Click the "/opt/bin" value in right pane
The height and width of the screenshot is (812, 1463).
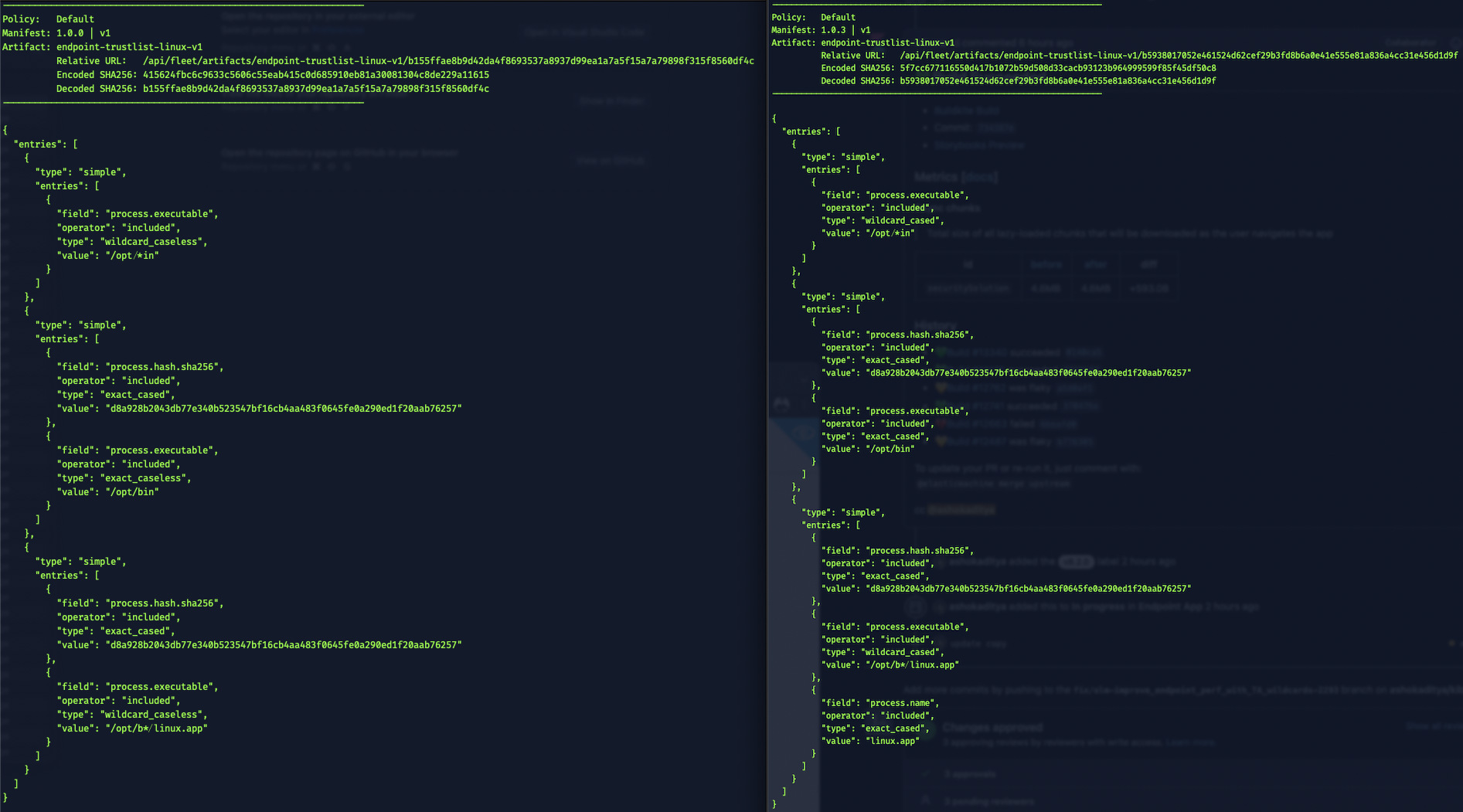pyautogui.click(x=890, y=449)
